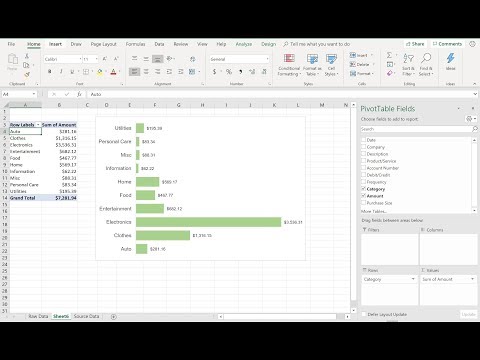Open Conditional Formatting menu
Screen dimensions: 480x360
click(x=289, y=65)
